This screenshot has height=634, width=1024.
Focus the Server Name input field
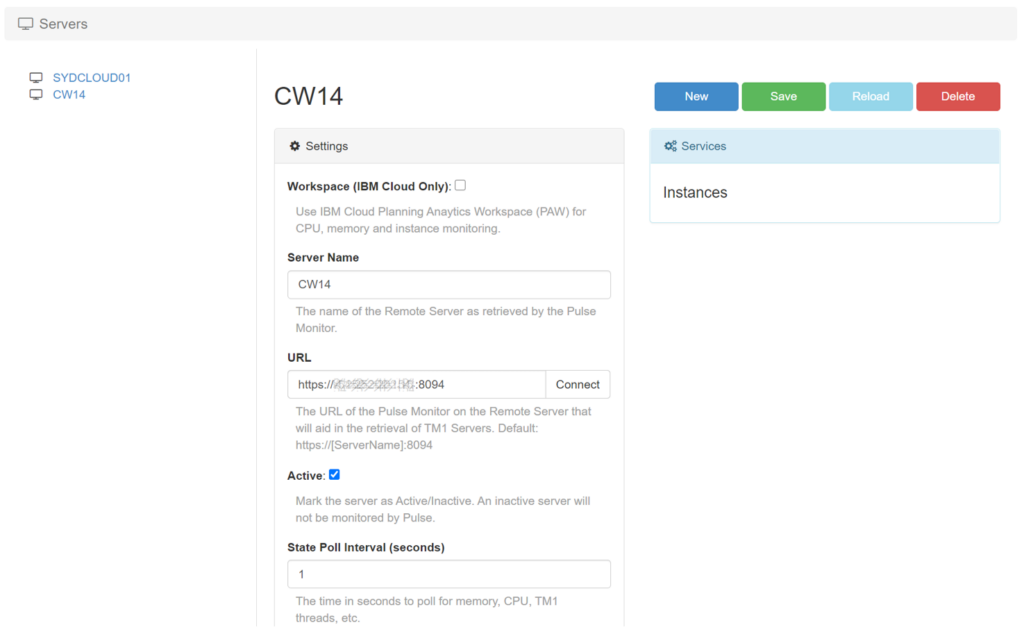point(448,285)
